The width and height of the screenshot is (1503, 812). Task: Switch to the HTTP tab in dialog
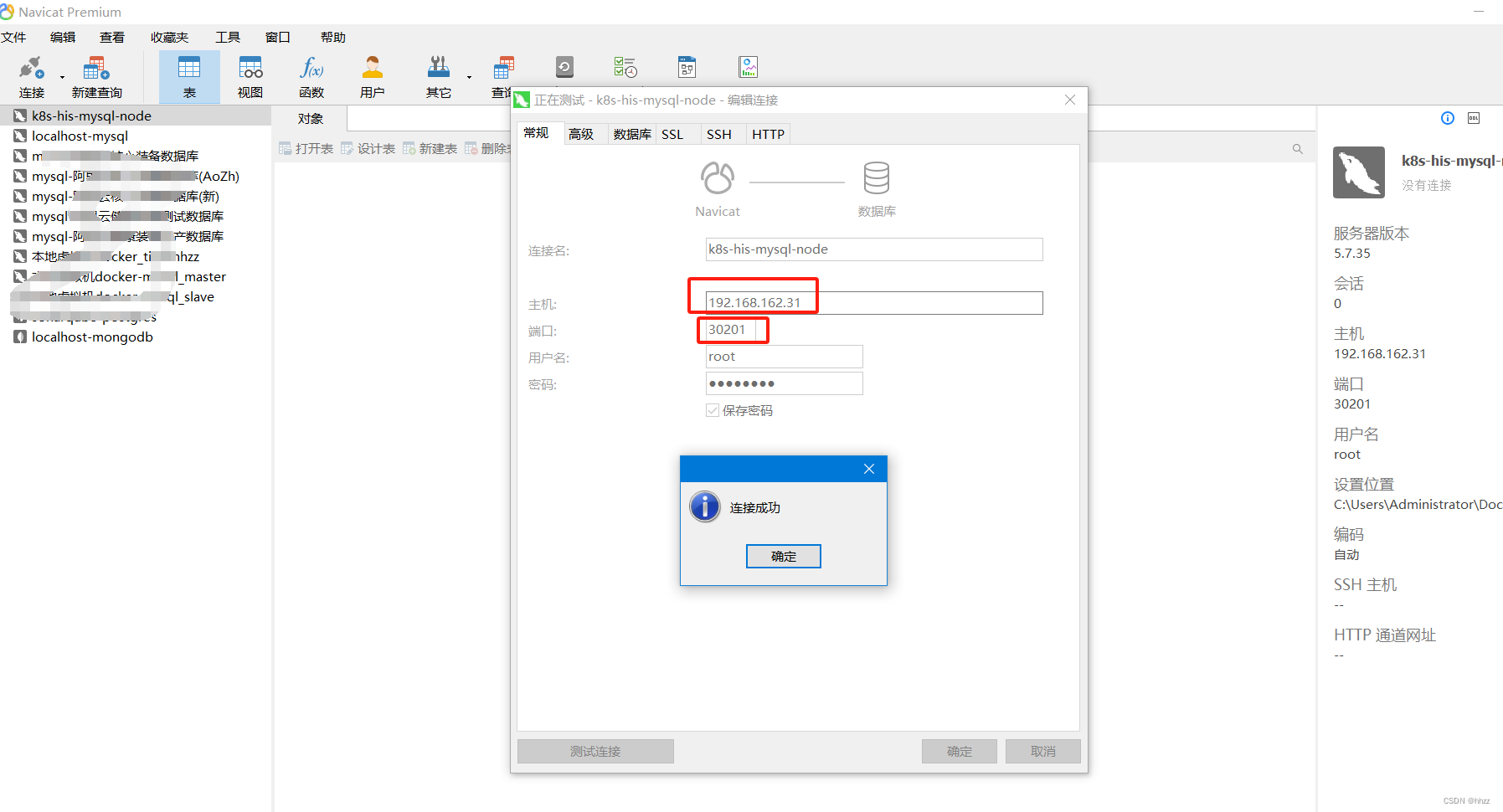click(768, 134)
